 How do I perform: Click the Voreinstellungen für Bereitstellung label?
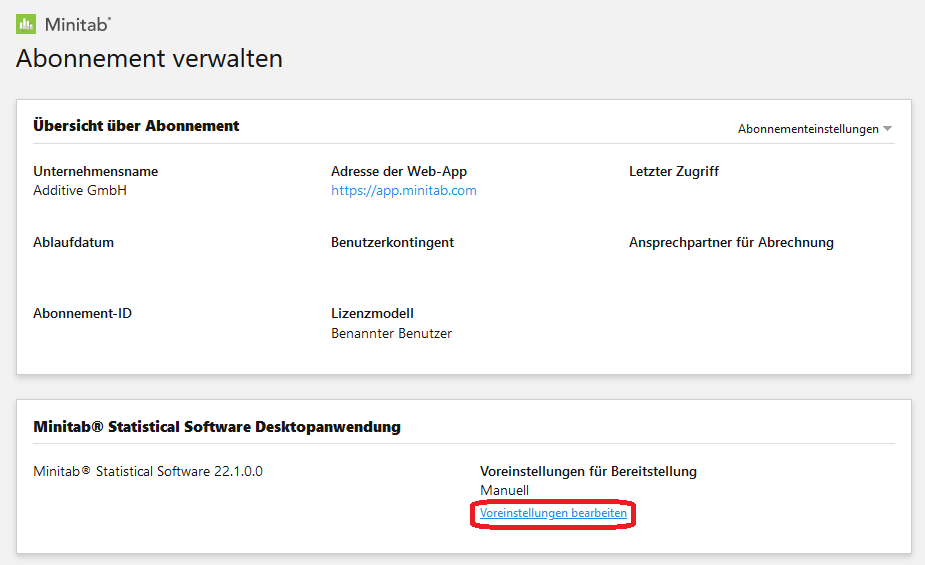coord(588,471)
